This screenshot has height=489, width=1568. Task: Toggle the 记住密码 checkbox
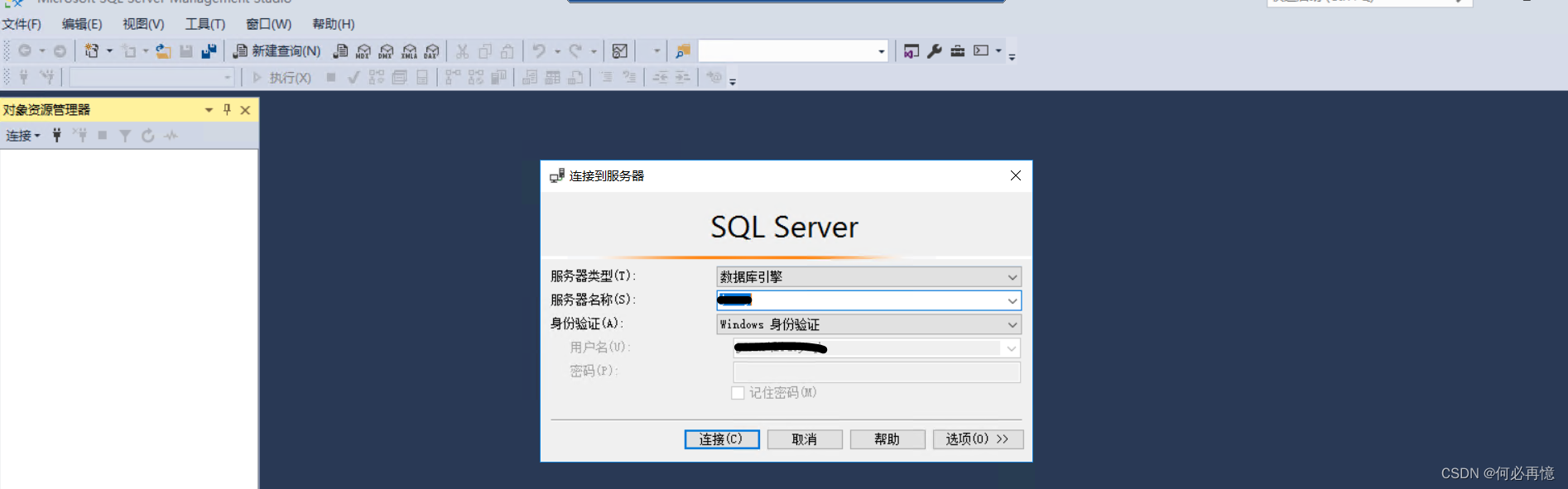coord(738,393)
